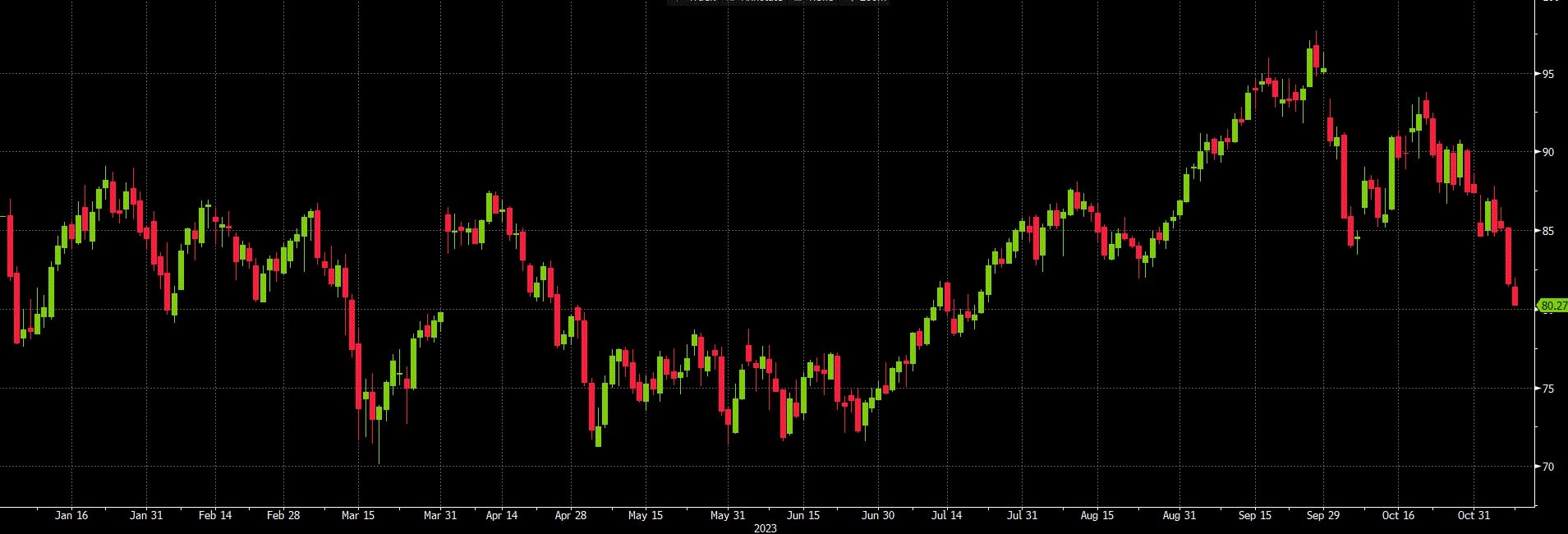Click the Apr 28 date label

coord(571,515)
